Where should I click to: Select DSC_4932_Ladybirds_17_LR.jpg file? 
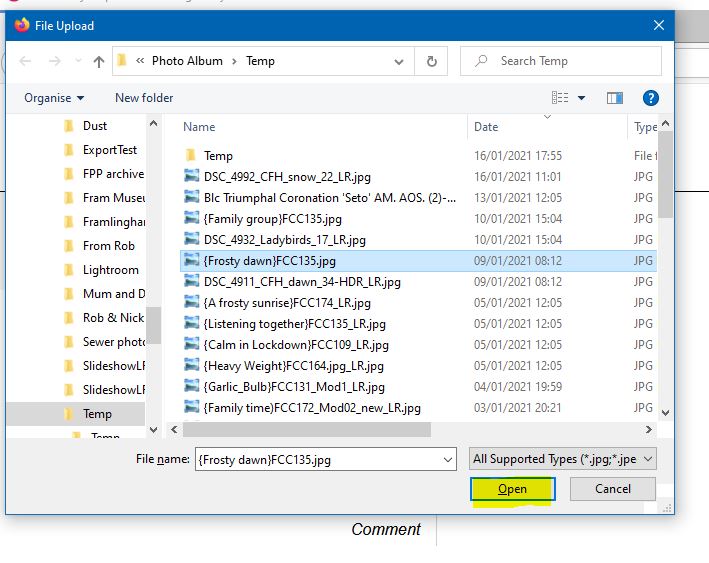(x=284, y=240)
